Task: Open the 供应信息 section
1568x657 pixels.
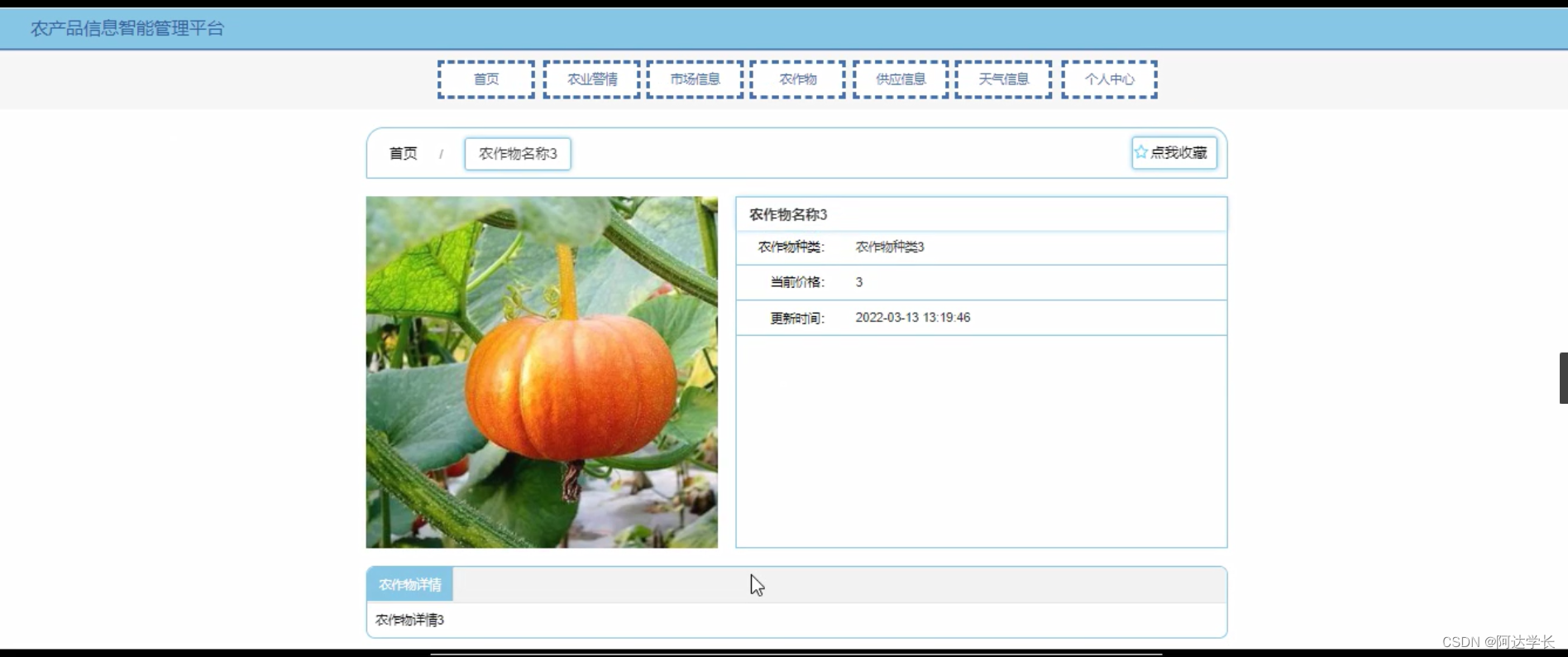Action: pos(901,79)
